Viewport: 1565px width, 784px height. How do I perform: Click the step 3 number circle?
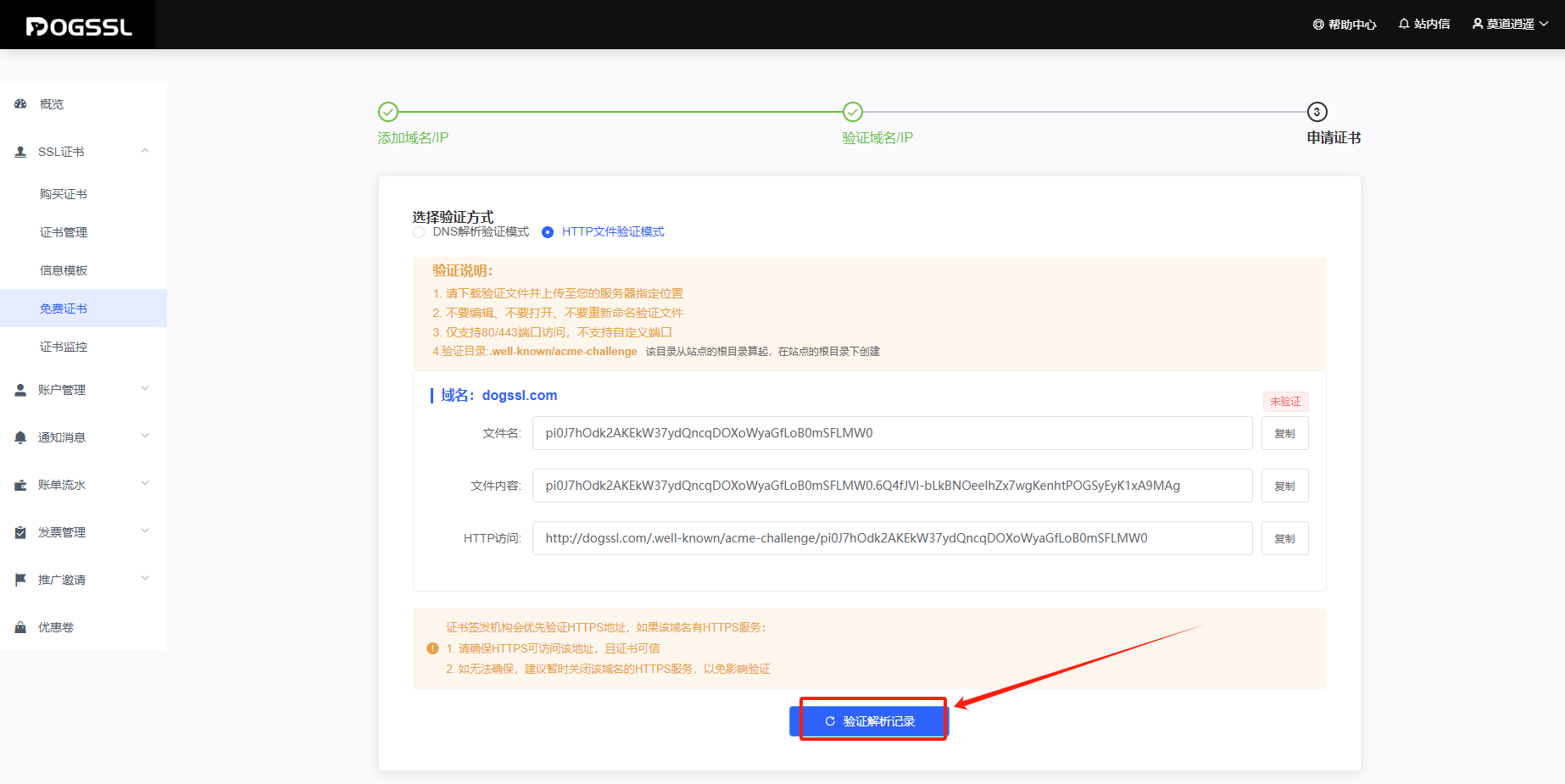pos(1317,112)
